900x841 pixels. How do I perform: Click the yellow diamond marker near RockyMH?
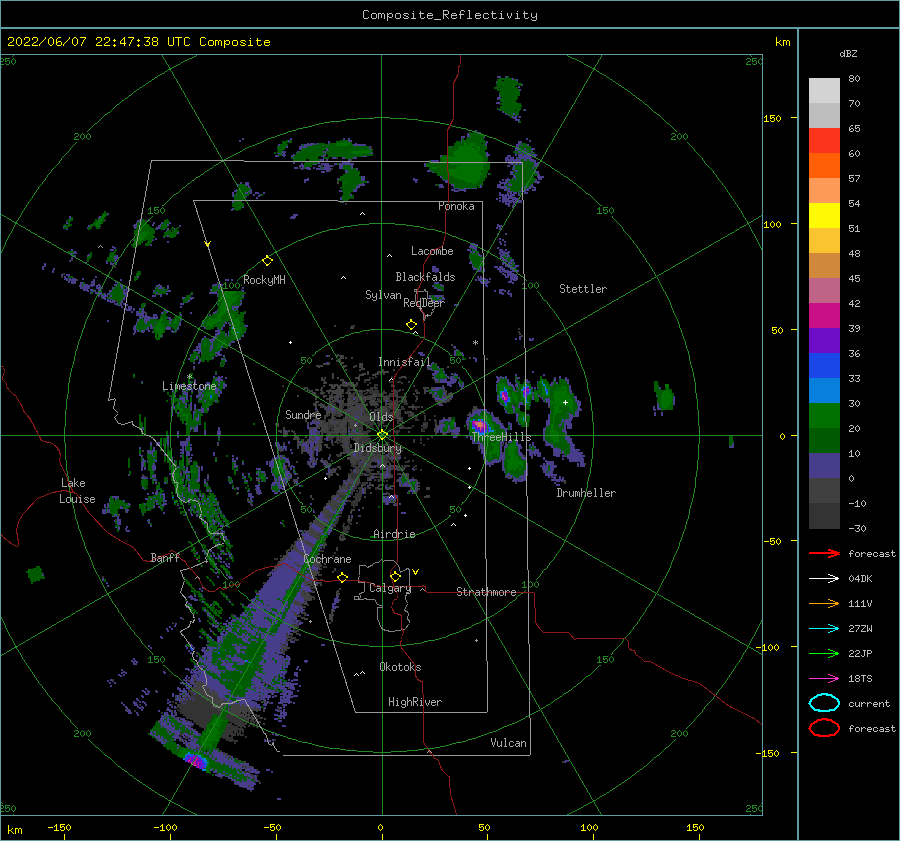(x=267, y=261)
